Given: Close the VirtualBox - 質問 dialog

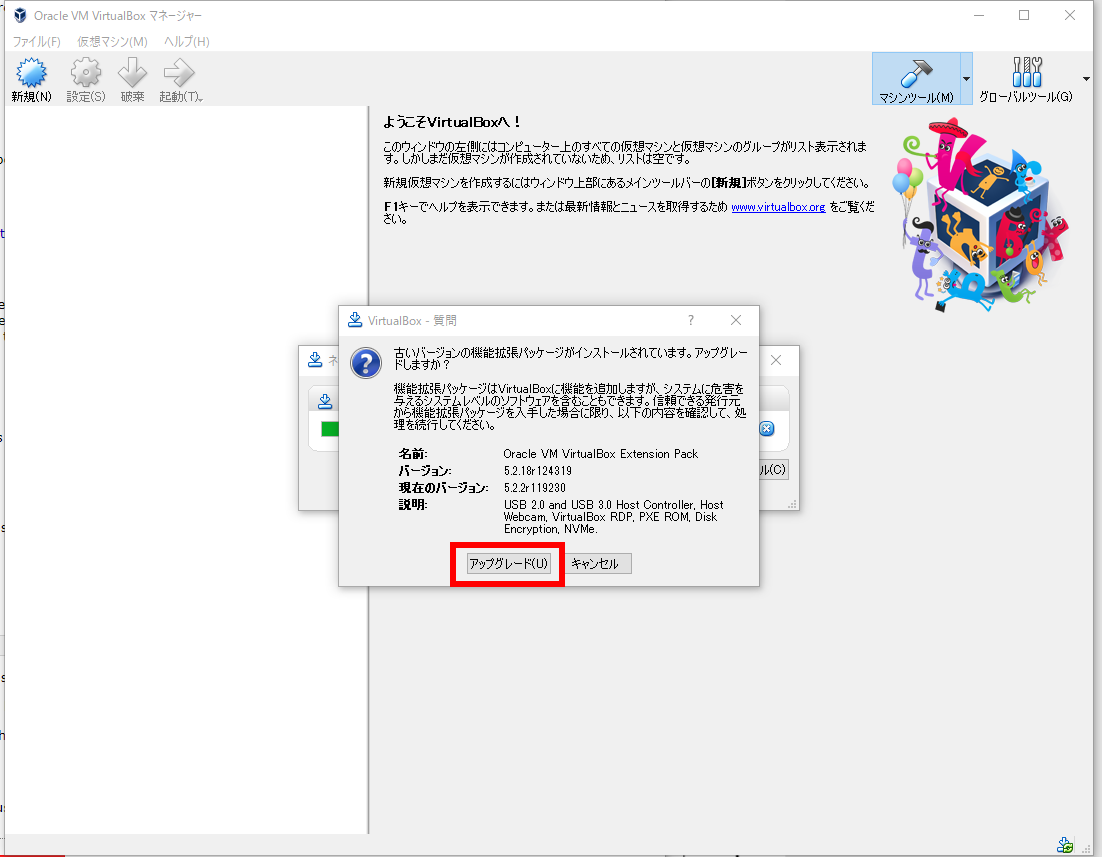Looking at the screenshot, I should tap(736, 321).
